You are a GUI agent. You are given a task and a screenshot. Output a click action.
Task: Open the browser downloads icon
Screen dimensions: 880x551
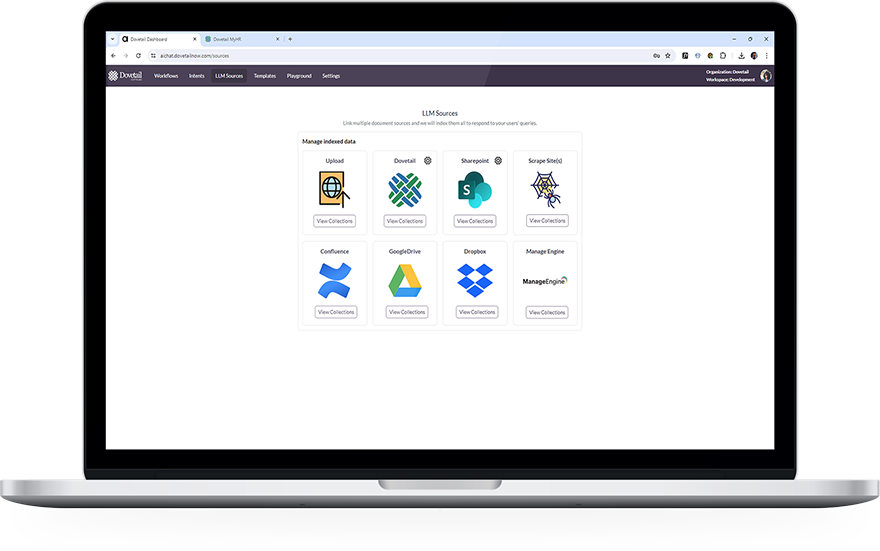741,56
